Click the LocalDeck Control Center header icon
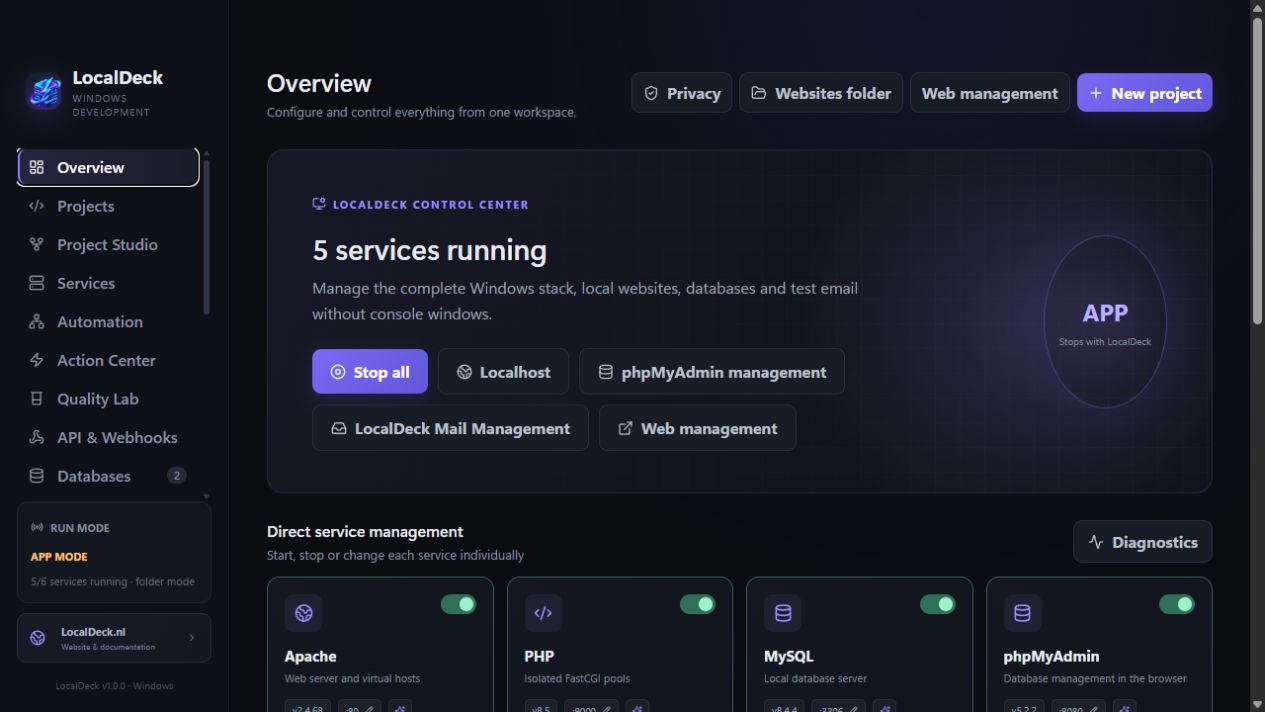Image resolution: width=1265 pixels, height=712 pixels. point(319,204)
